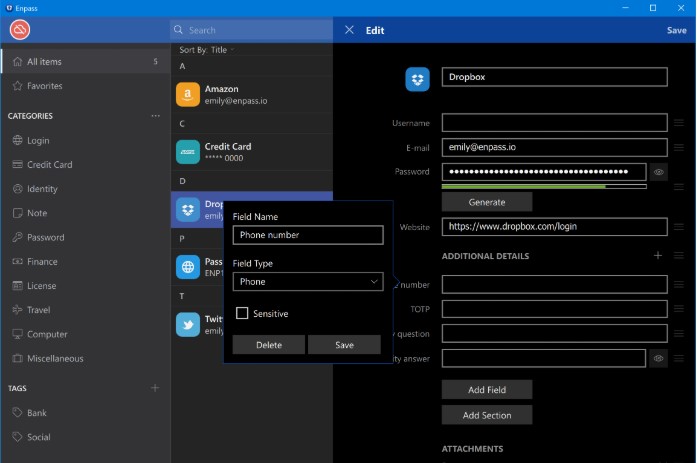Open the Categories three-dot menu
The height and width of the screenshot is (463, 697).
[155, 116]
